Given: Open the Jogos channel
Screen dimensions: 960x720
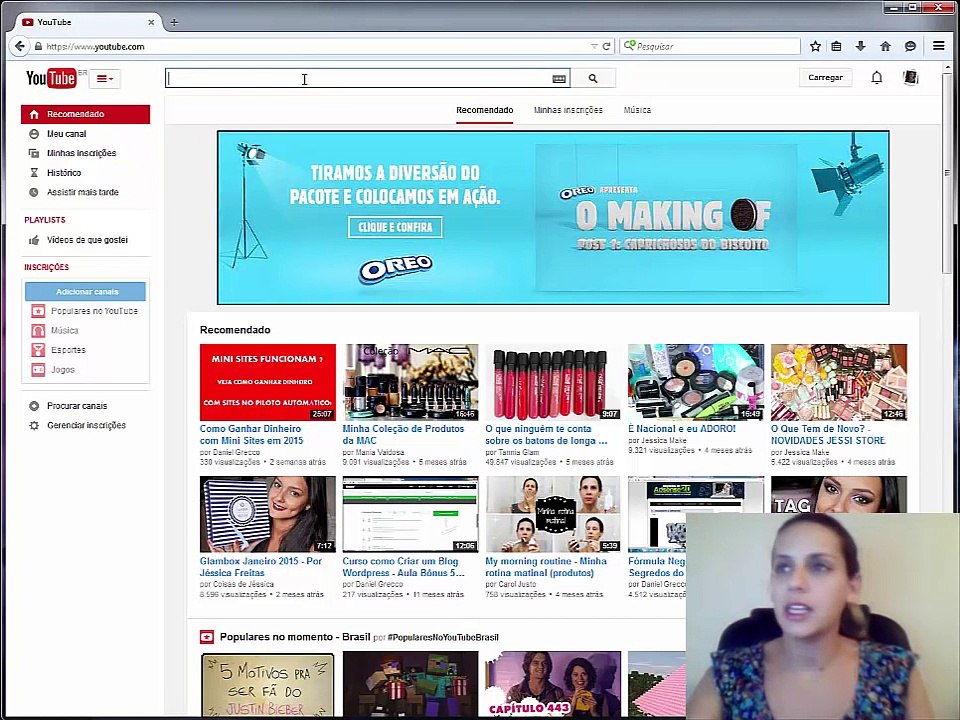Looking at the screenshot, I should click(x=62, y=370).
